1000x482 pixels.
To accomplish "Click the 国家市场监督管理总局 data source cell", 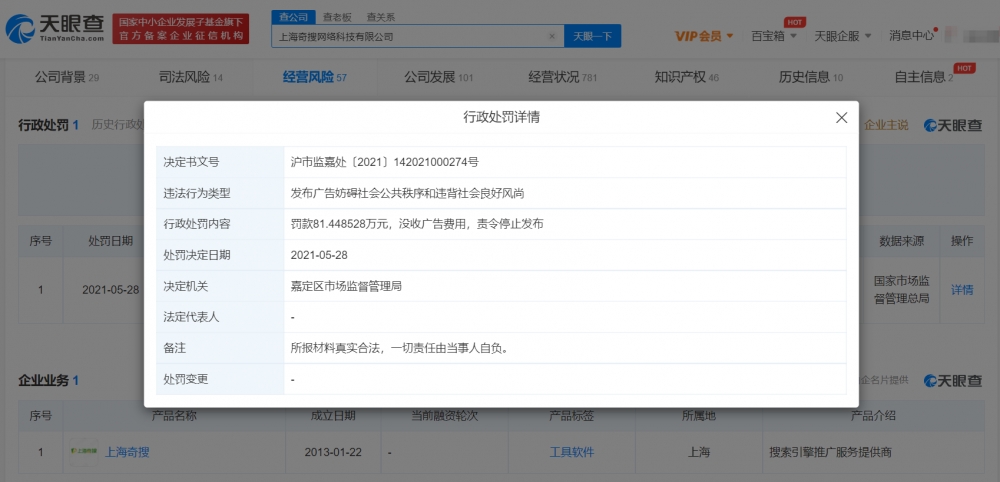I will 901,289.
